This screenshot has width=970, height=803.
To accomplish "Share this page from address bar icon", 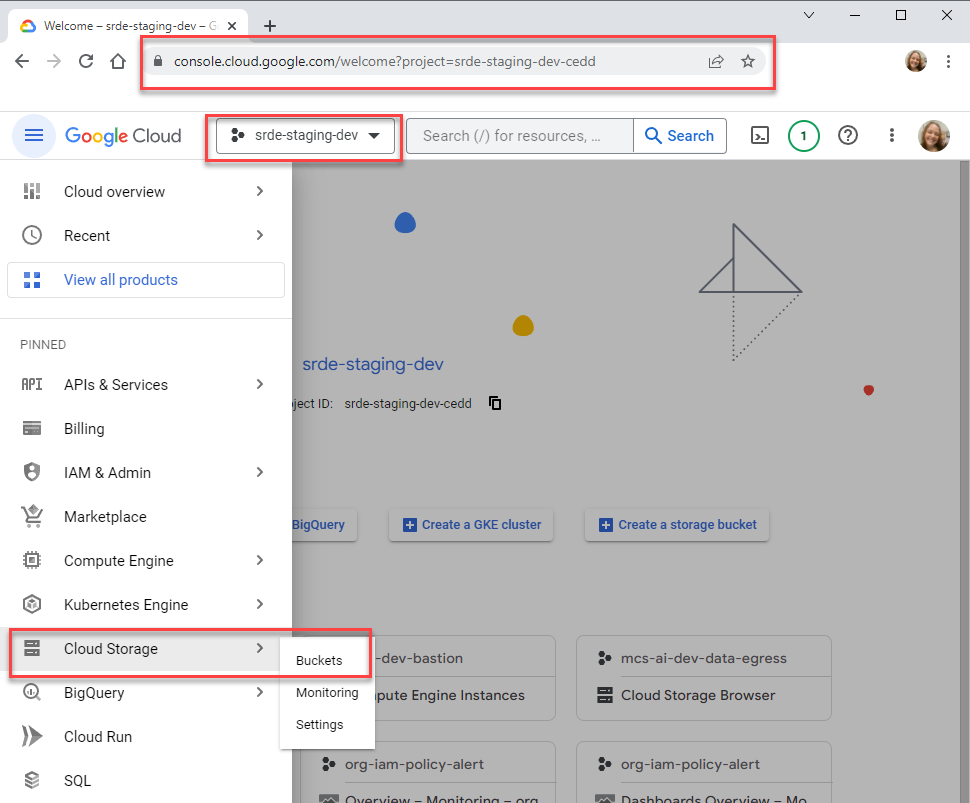I will tap(716, 61).
